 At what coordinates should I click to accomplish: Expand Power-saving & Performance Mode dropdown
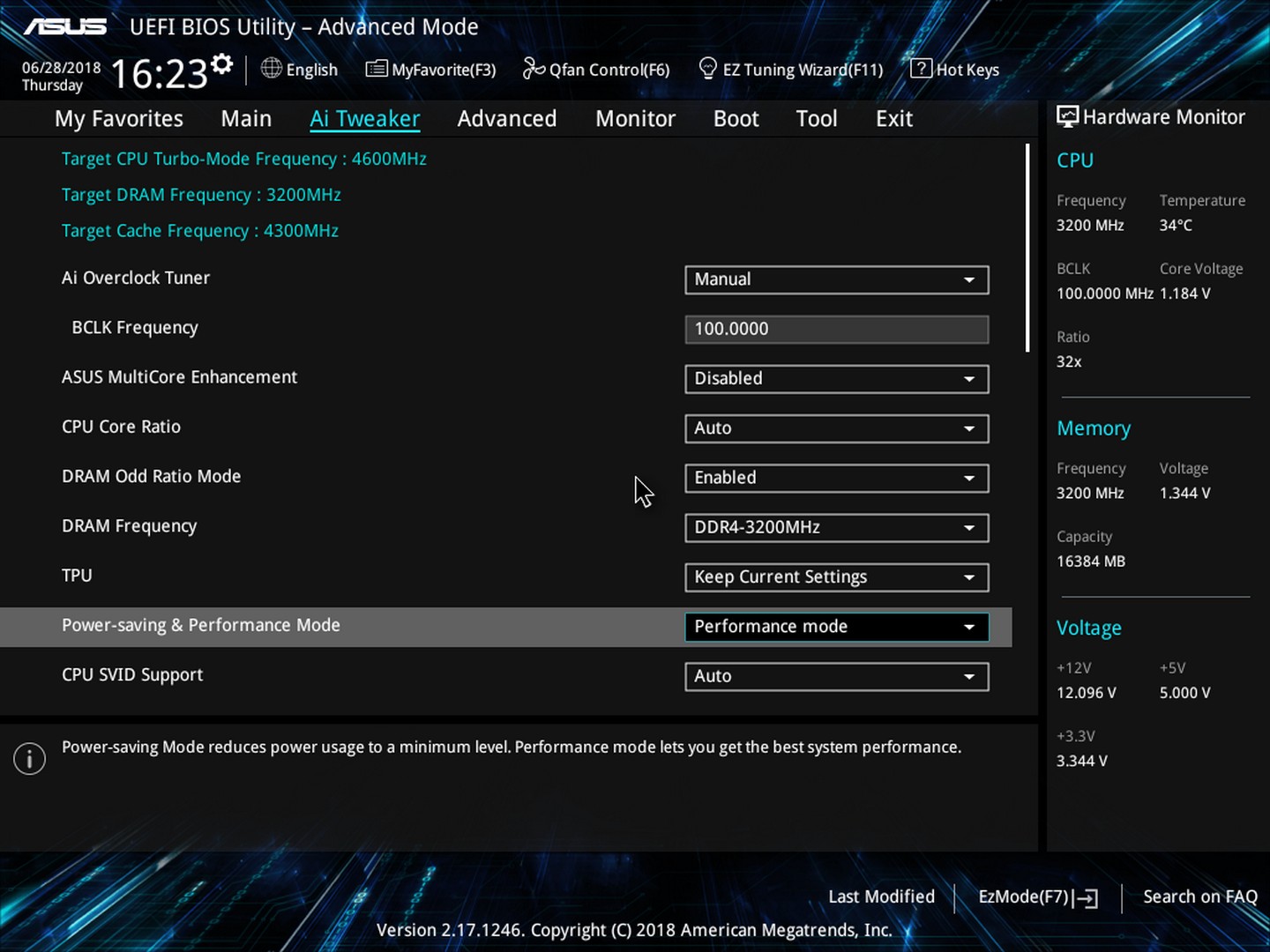click(x=836, y=627)
